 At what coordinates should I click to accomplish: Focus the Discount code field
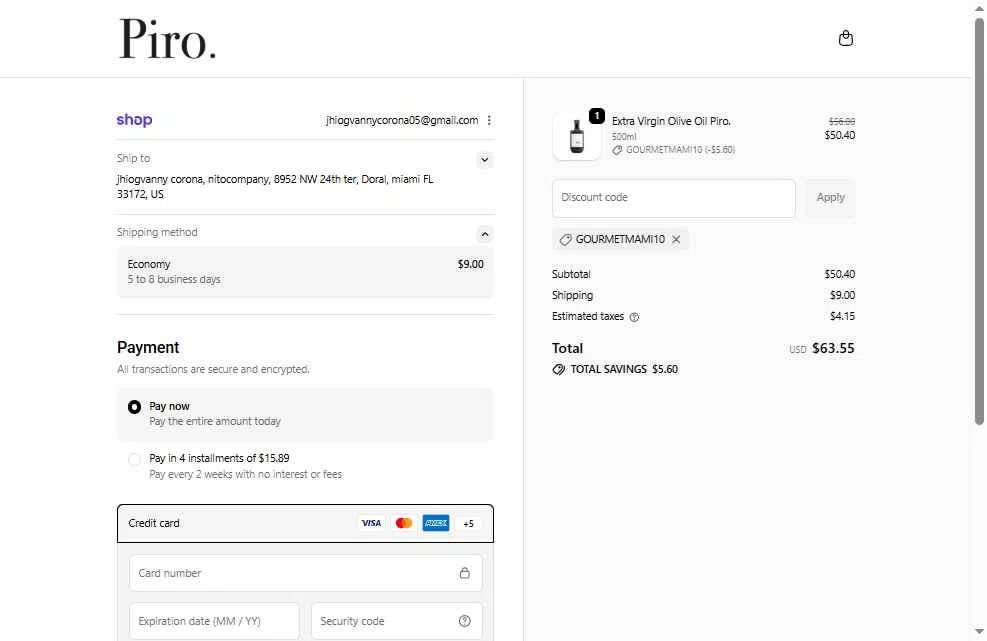click(674, 198)
